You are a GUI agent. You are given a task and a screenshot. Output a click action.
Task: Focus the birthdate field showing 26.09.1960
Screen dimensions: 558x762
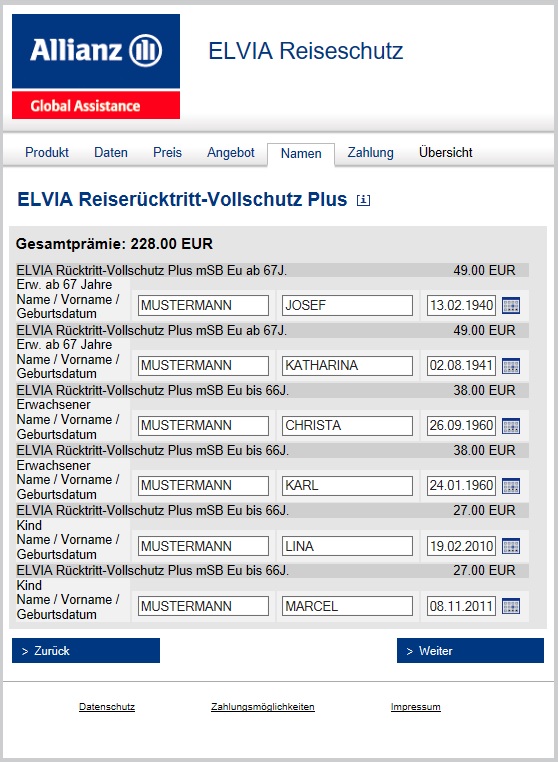(461, 426)
